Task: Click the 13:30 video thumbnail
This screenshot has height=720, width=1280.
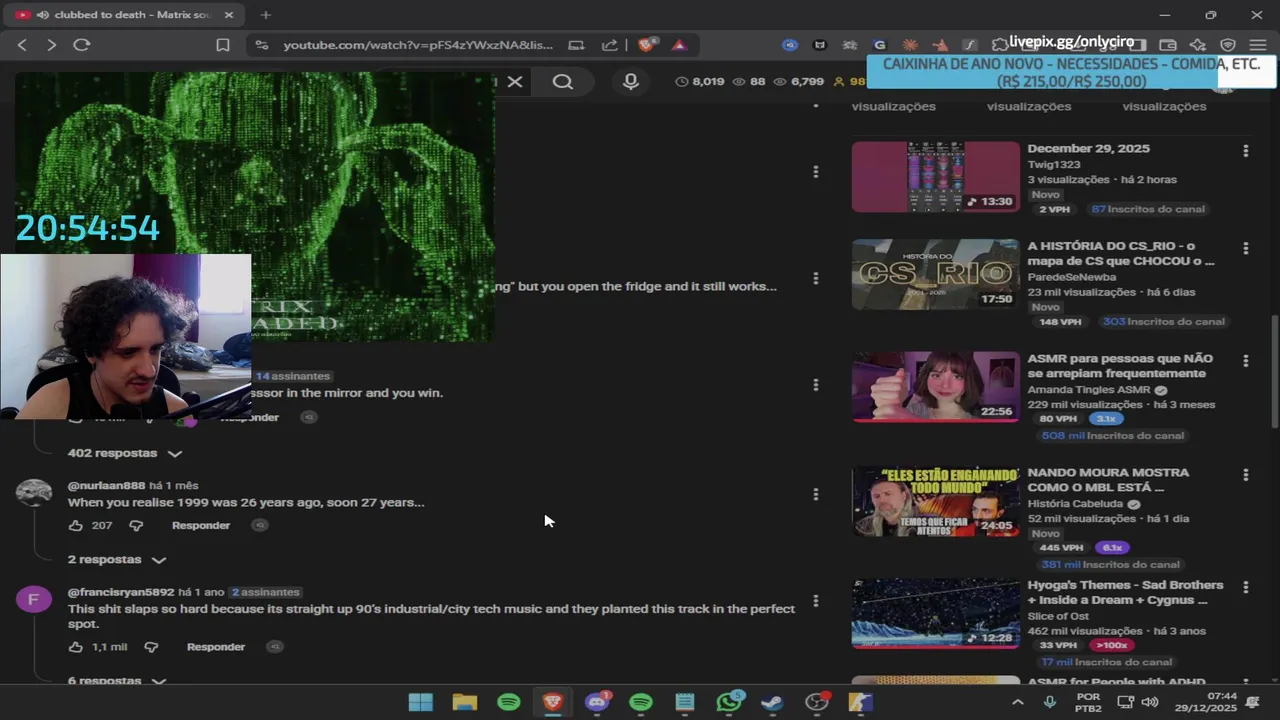Action: tap(936, 176)
